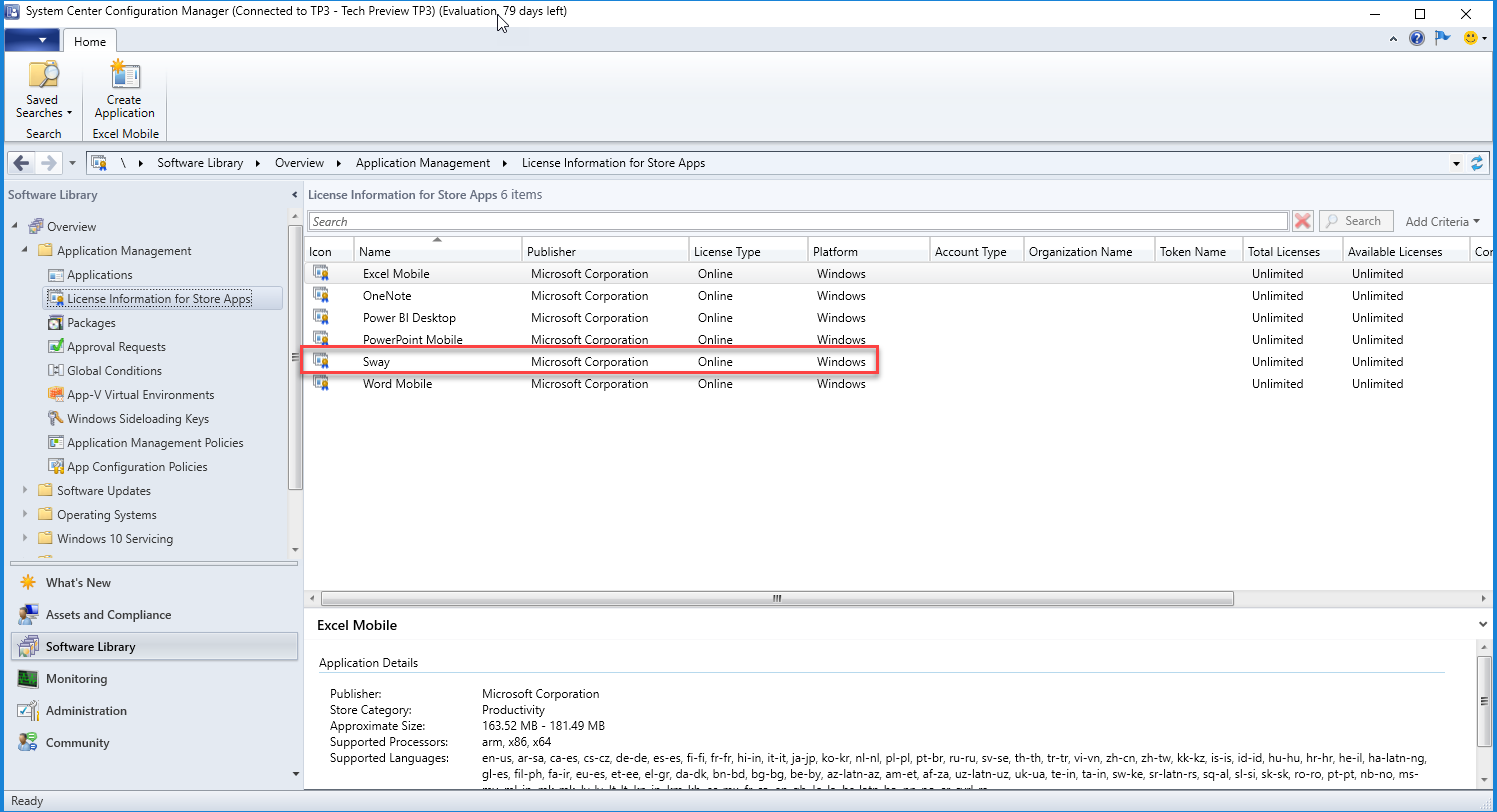Open the navigation history dropdown beside arrows
1497x812 pixels.
point(72,163)
